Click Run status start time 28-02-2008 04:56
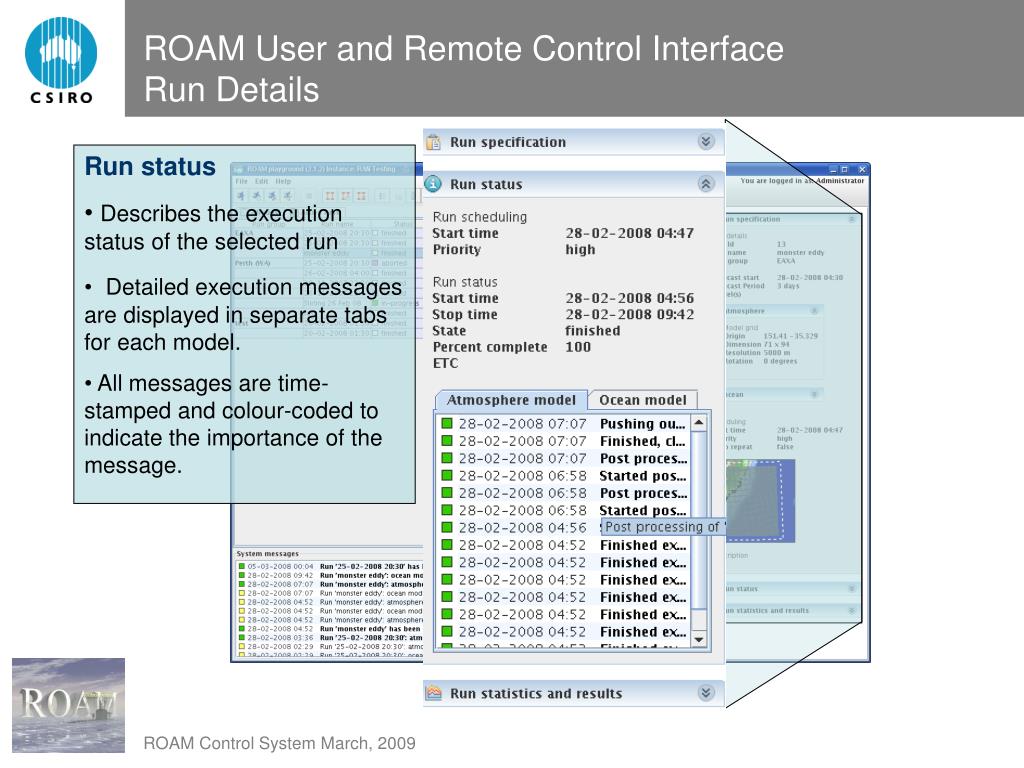The image size is (1024, 768). pos(630,298)
